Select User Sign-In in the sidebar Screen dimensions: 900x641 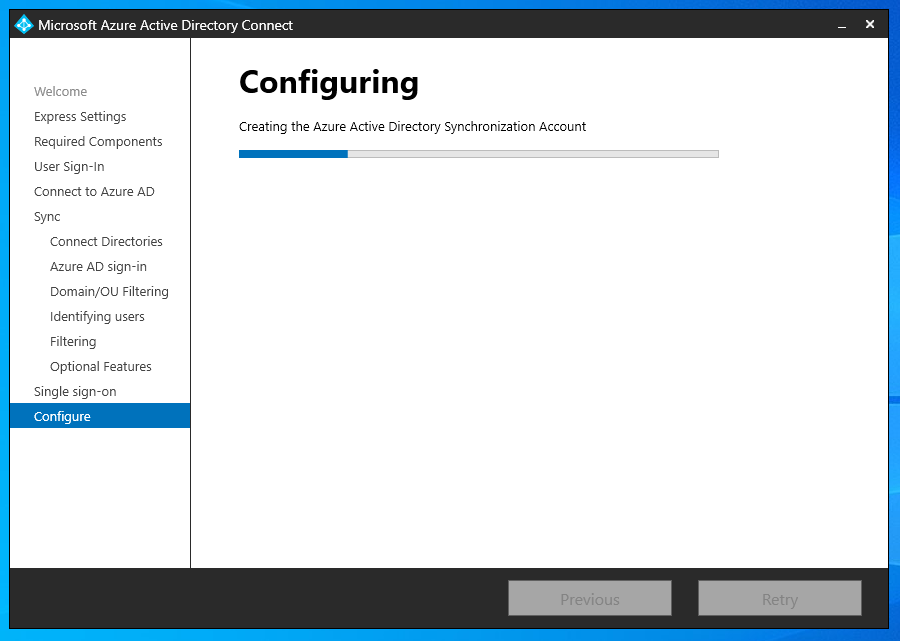coord(69,166)
